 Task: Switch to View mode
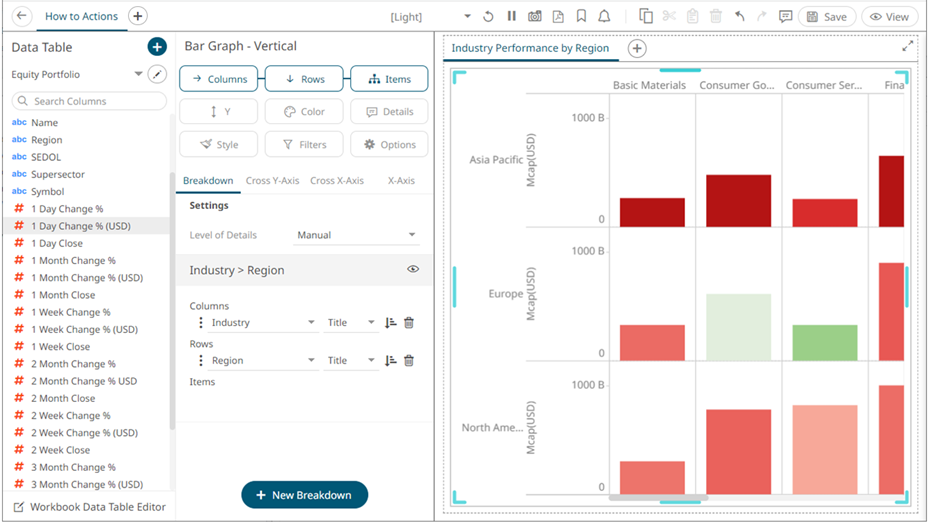pyautogui.click(x=889, y=17)
